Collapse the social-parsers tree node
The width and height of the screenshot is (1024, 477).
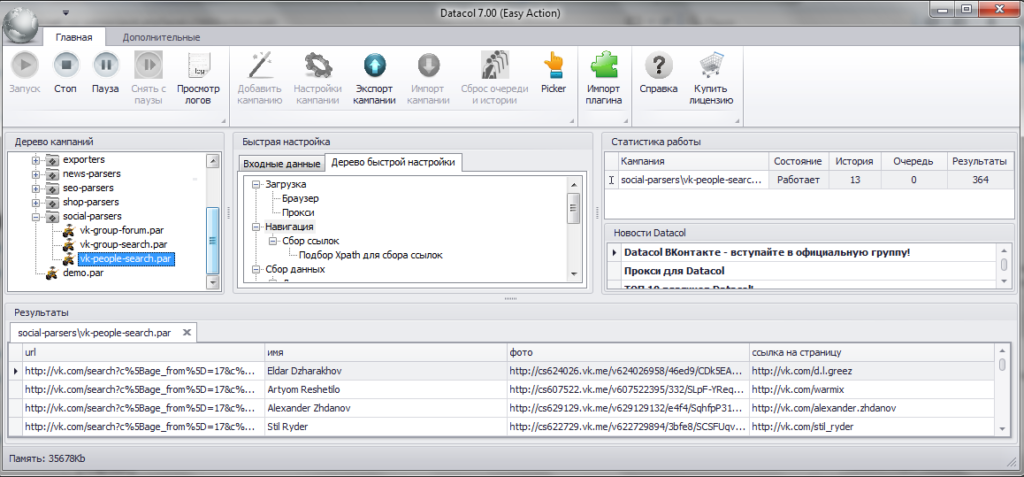point(36,216)
